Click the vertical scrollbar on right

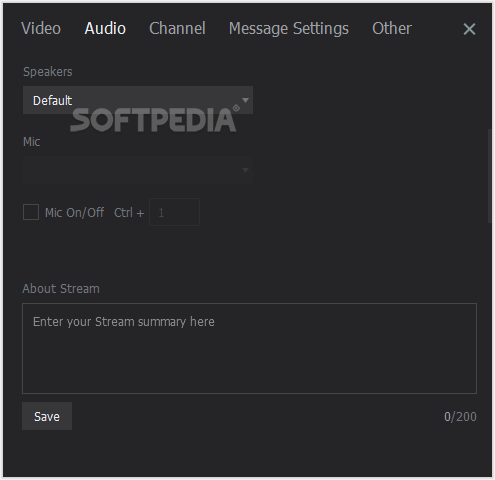pos(489,176)
